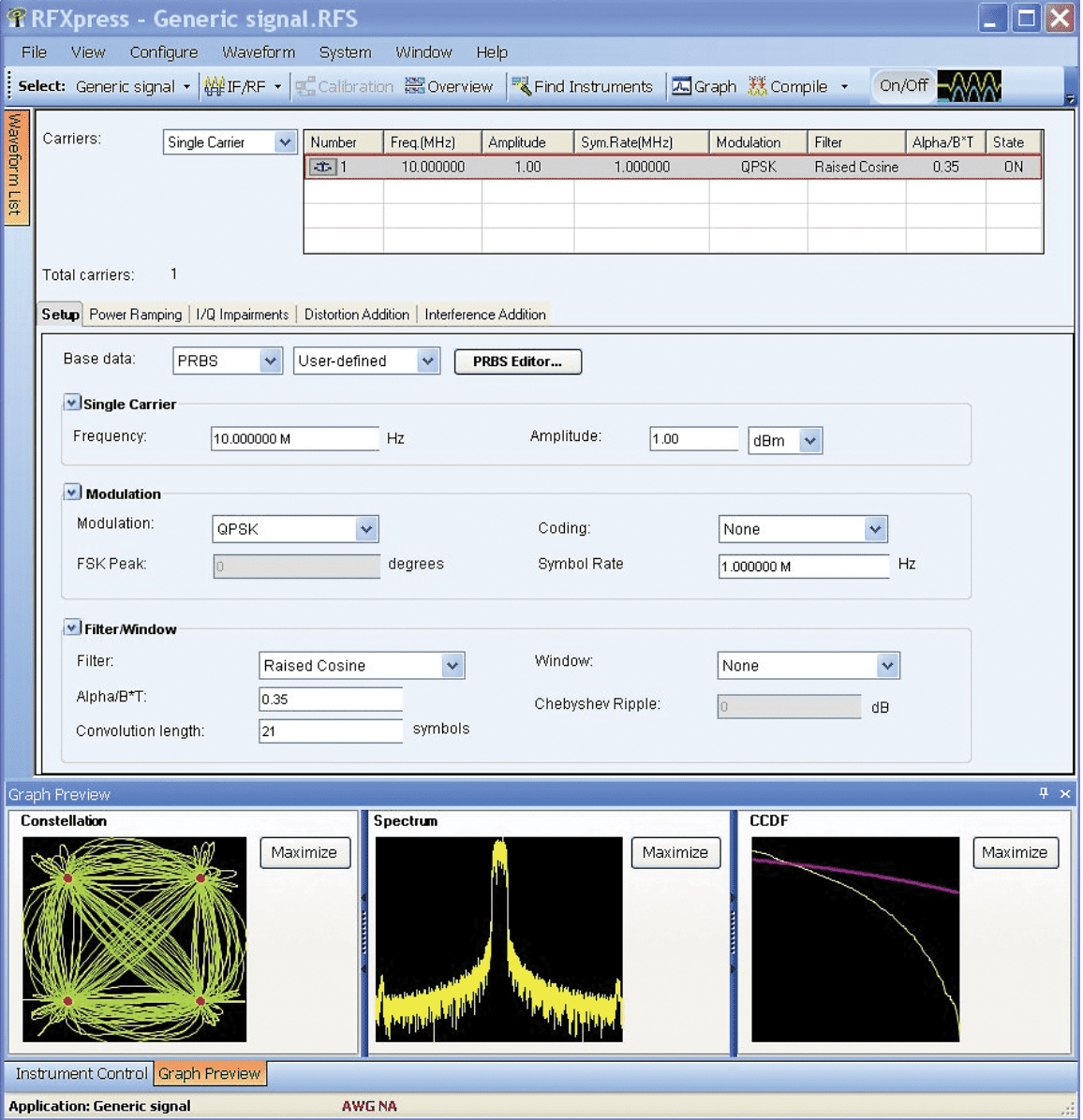Click the waveform icon beside On/Off
Screen dimensions: 1083x1120
(969, 86)
